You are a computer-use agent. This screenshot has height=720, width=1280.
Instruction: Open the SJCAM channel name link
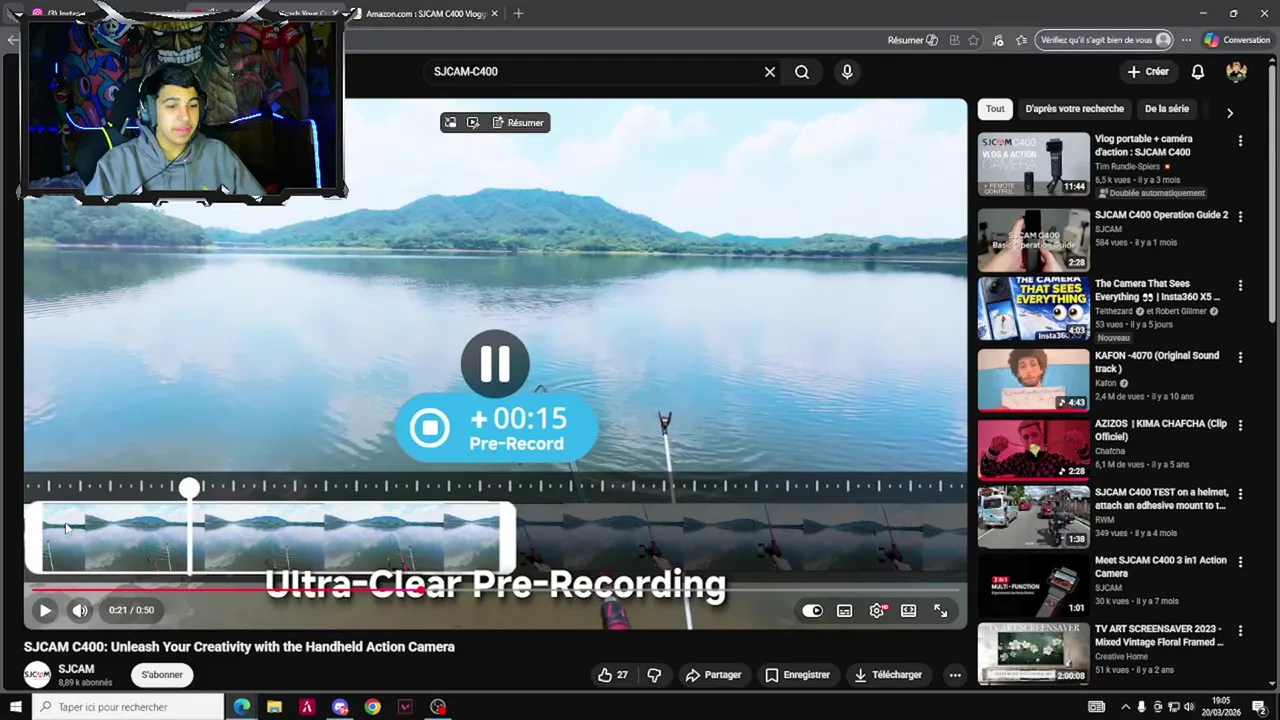(76, 669)
